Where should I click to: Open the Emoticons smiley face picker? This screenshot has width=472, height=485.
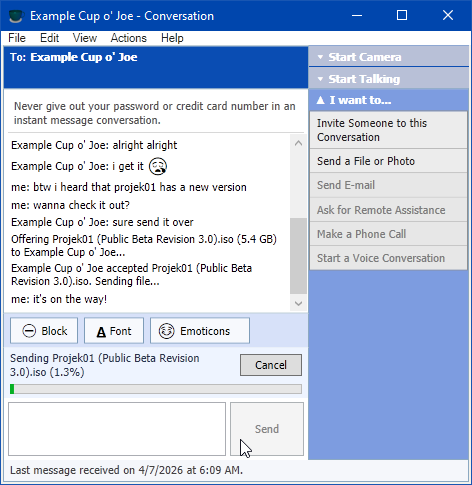click(x=166, y=331)
